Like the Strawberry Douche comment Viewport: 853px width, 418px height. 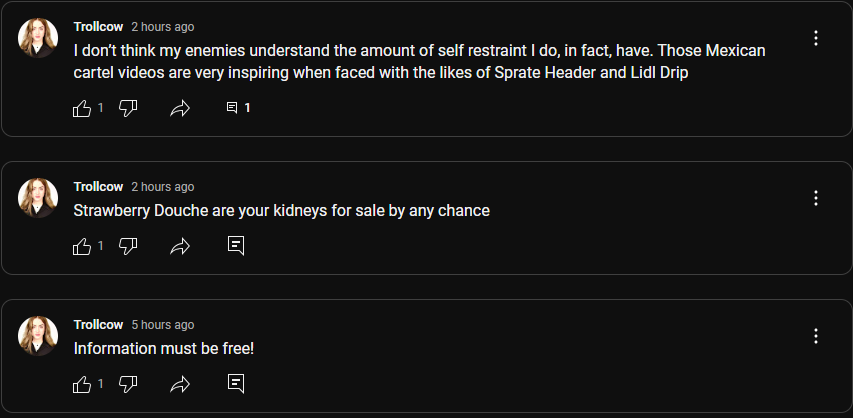coord(82,247)
